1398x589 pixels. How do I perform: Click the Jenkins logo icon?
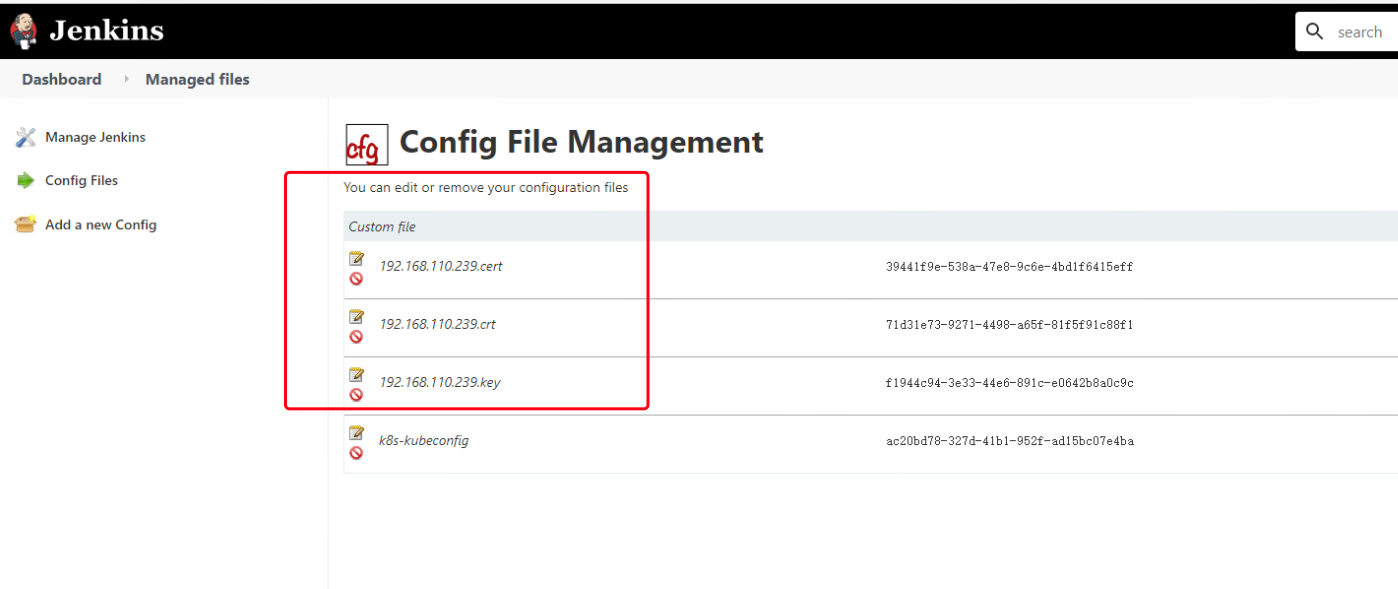(24, 31)
